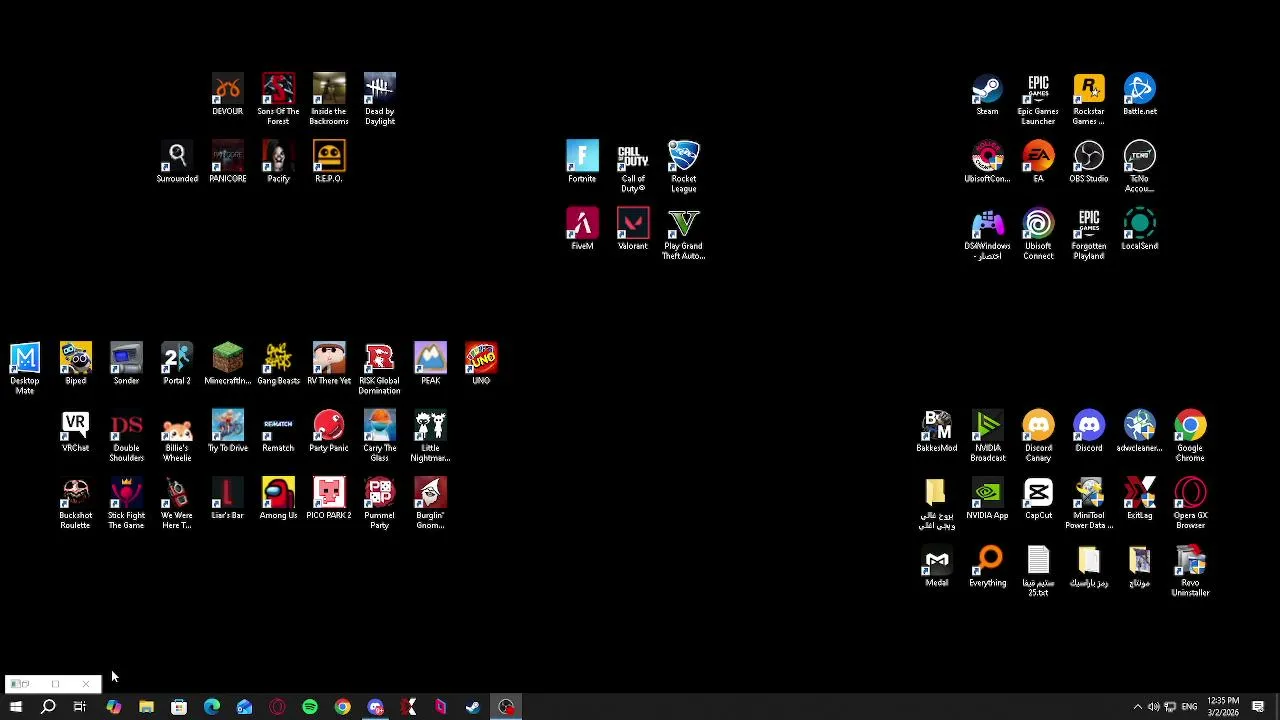Launch the Fortnite shortcut
Image resolution: width=1280 pixels, height=720 pixels.
click(582, 162)
